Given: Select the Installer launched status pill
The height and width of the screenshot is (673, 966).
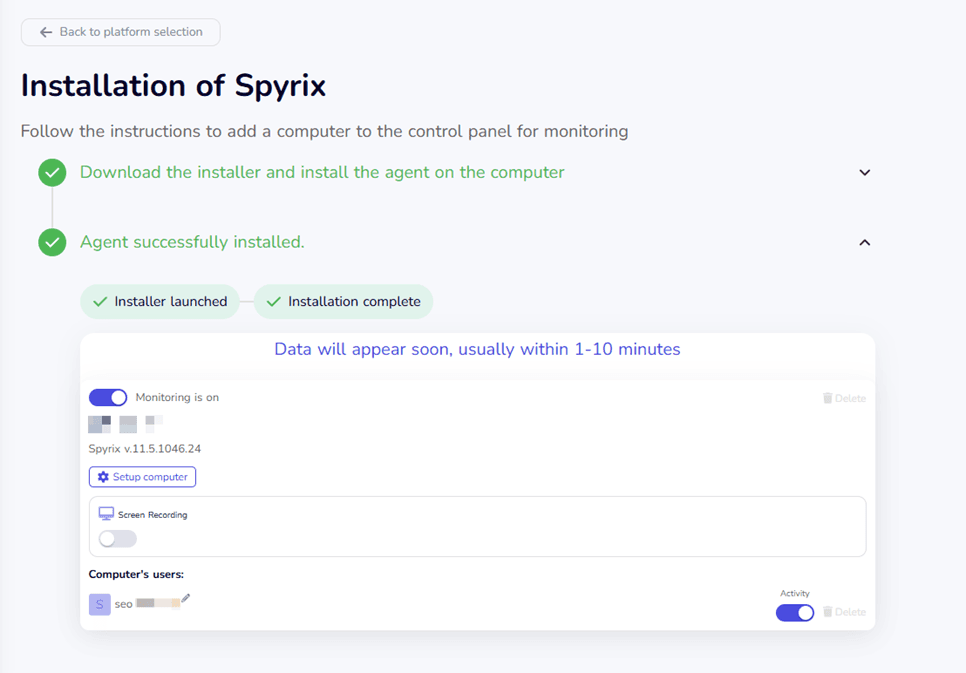Looking at the screenshot, I should (160, 301).
